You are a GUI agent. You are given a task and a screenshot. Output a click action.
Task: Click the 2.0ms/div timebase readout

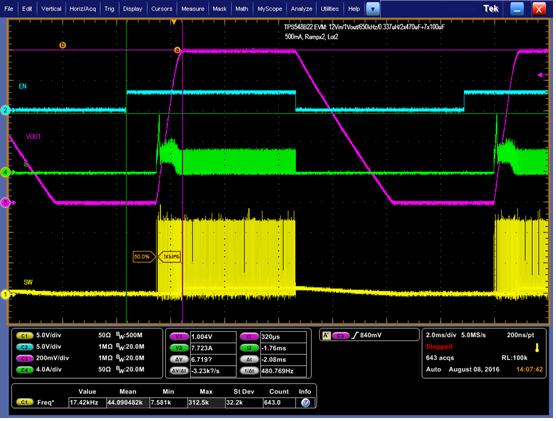(x=441, y=335)
